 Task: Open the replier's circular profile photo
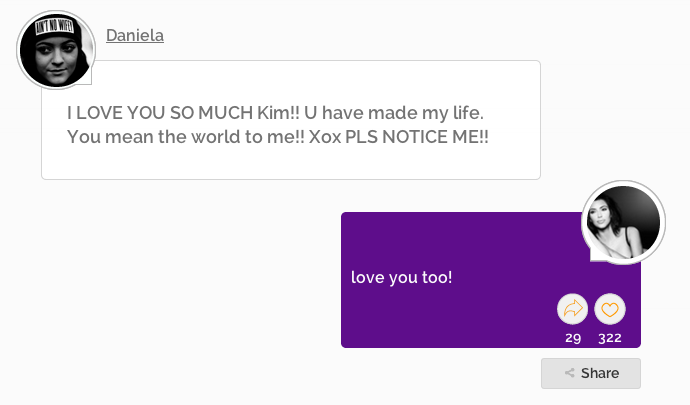point(623,222)
